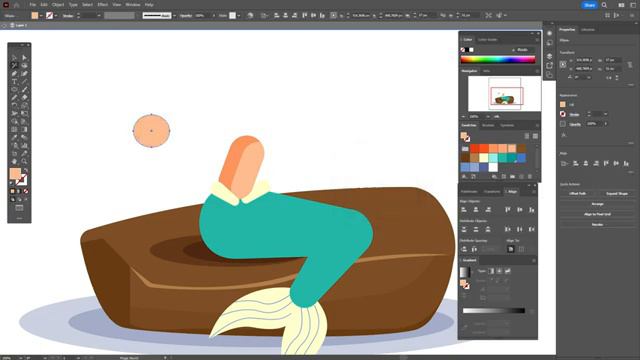This screenshot has width=640, height=360.
Task: Align panel: Horizontal Distribute Right icon
Action: [x=531, y=229]
